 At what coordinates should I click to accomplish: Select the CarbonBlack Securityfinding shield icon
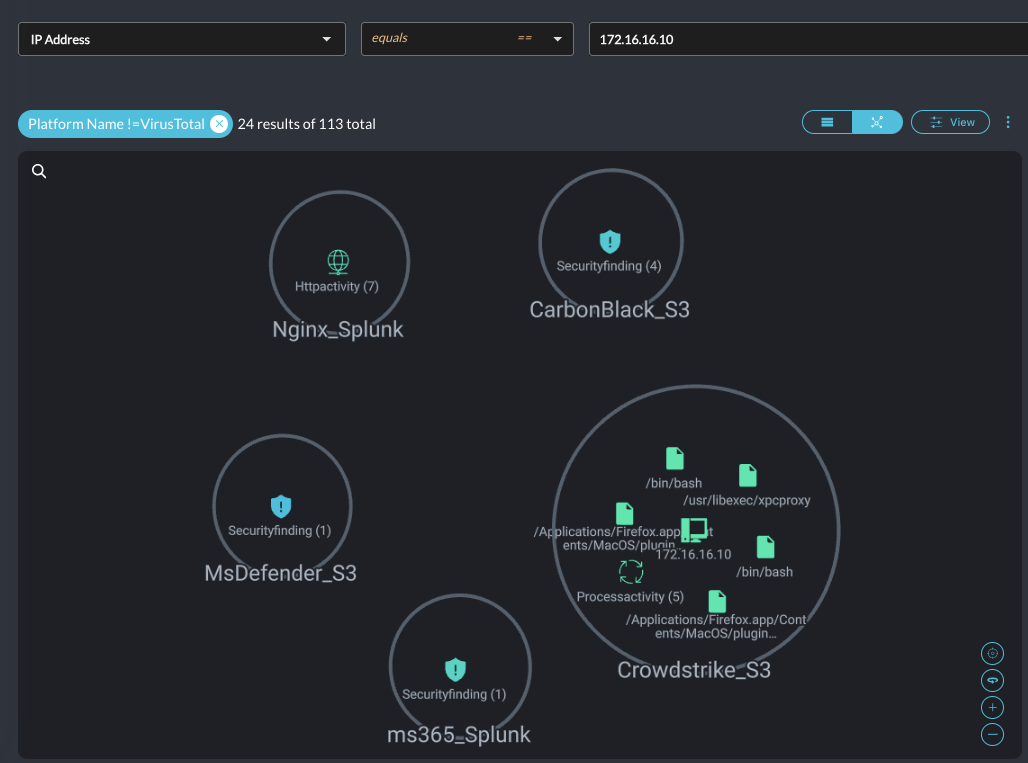610,242
